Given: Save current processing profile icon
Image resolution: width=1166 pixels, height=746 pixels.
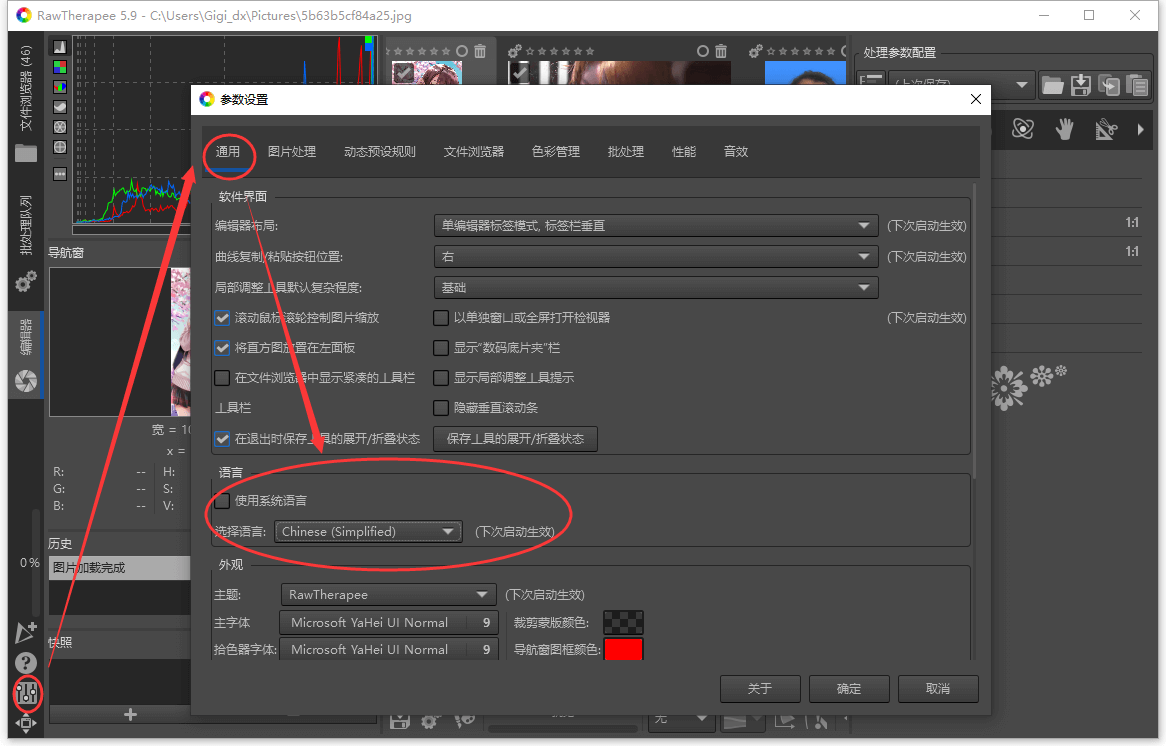Looking at the screenshot, I should click(x=1080, y=86).
